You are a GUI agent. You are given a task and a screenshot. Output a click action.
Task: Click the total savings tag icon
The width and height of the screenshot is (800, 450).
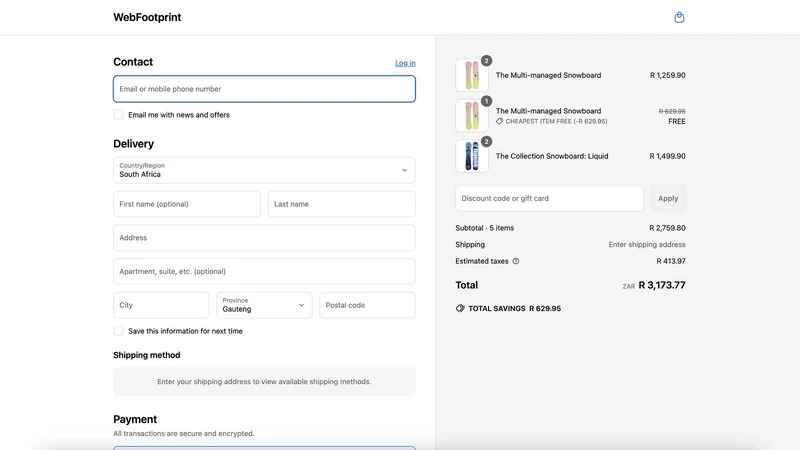pos(460,308)
